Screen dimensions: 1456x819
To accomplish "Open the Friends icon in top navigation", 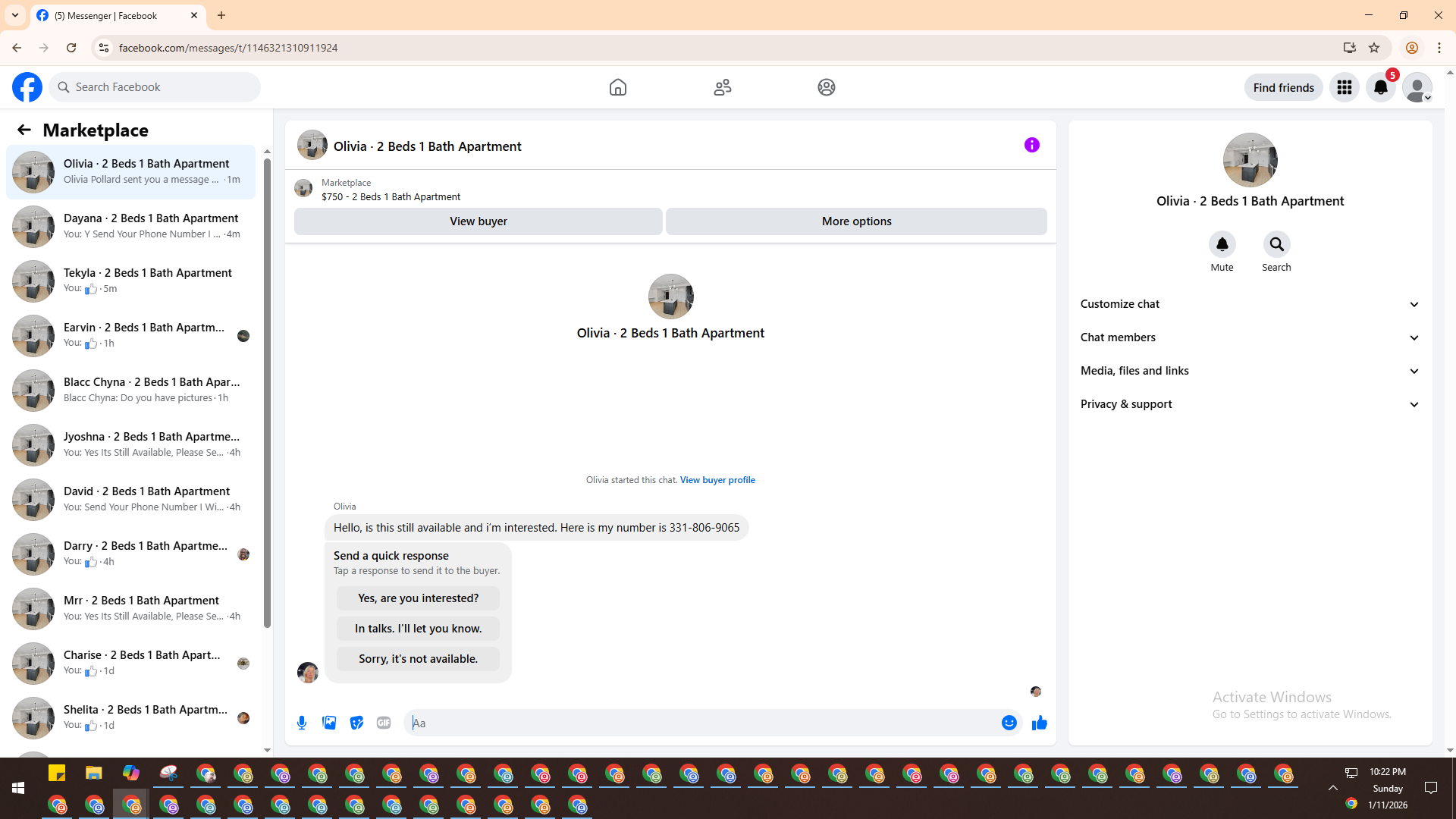I will coord(723,87).
